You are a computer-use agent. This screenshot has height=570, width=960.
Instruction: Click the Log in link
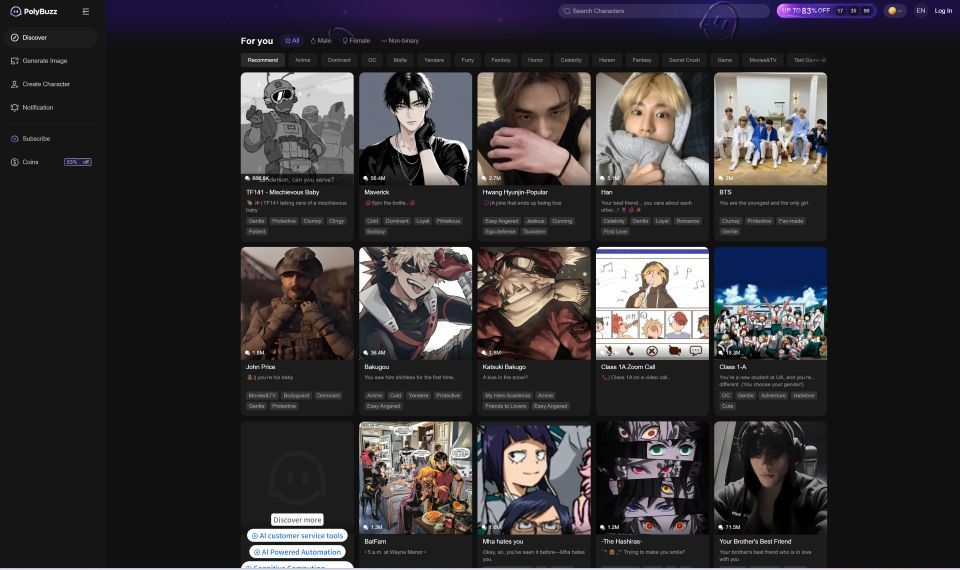(x=943, y=10)
